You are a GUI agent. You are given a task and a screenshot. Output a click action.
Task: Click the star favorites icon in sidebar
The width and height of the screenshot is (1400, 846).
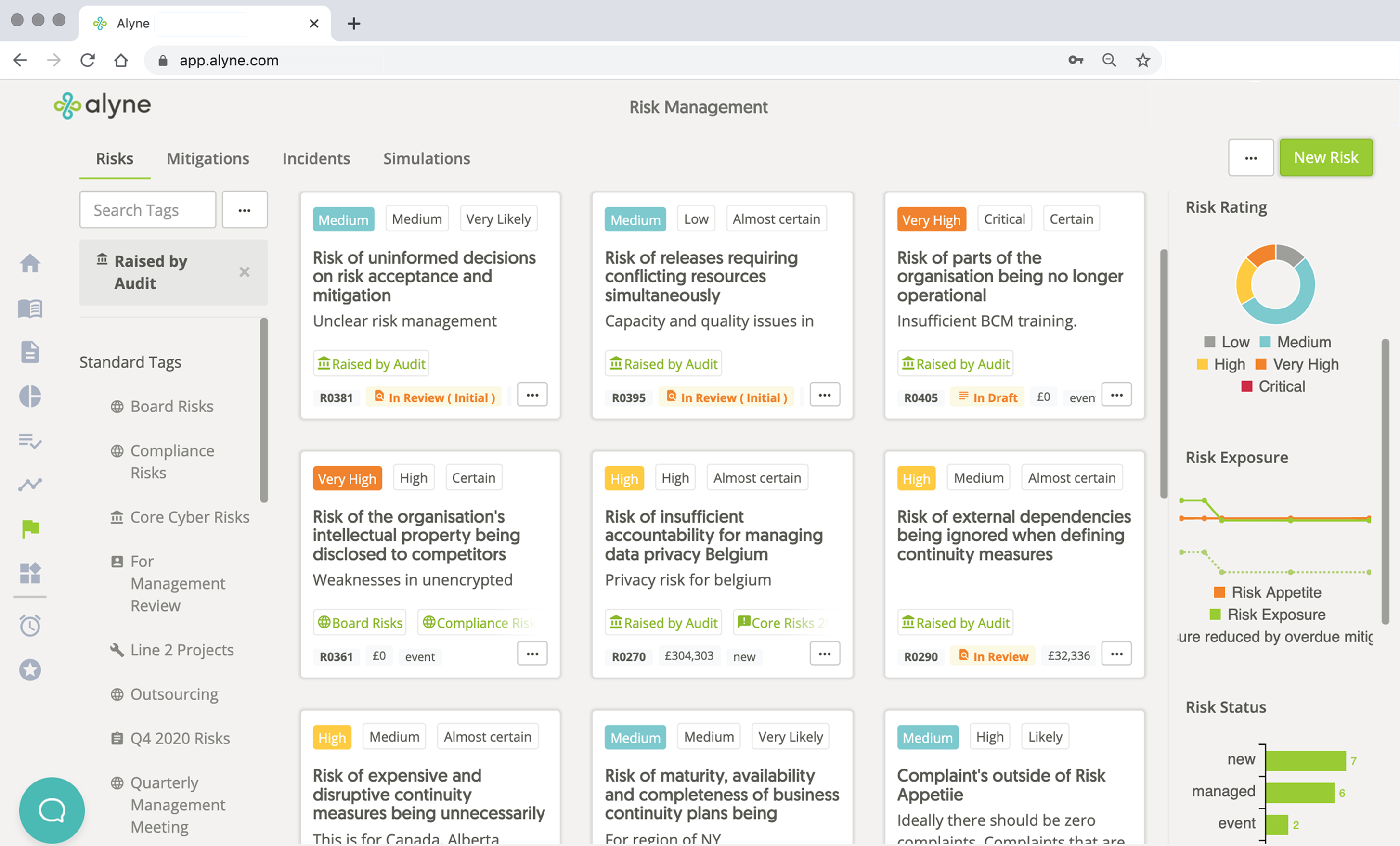(30, 670)
